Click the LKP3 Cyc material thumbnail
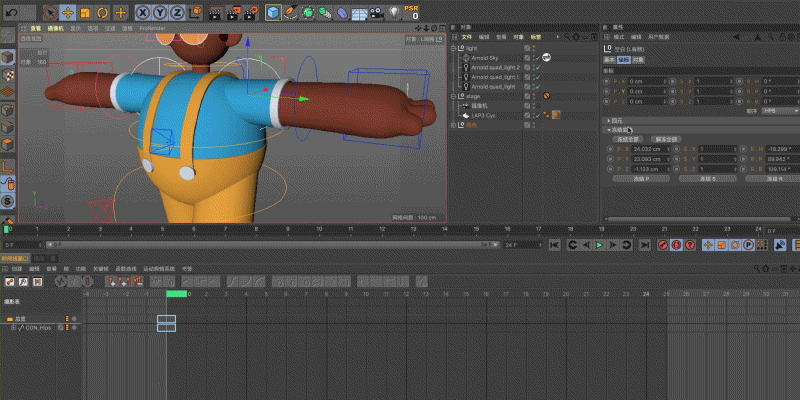 click(x=556, y=115)
